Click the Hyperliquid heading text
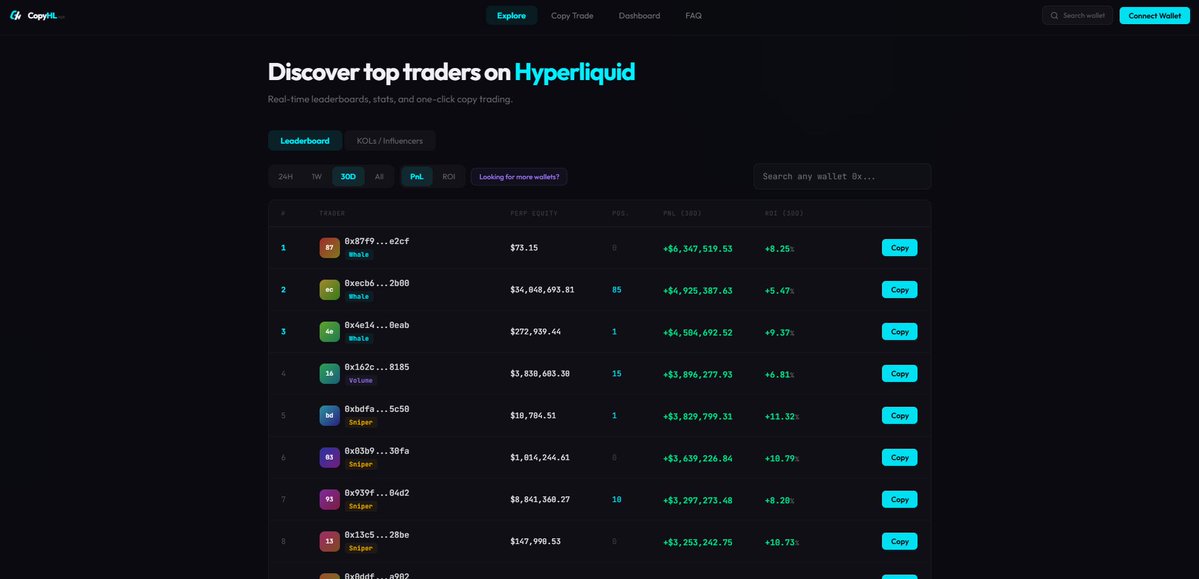The height and width of the screenshot is (579, 1199). (574, 73)
